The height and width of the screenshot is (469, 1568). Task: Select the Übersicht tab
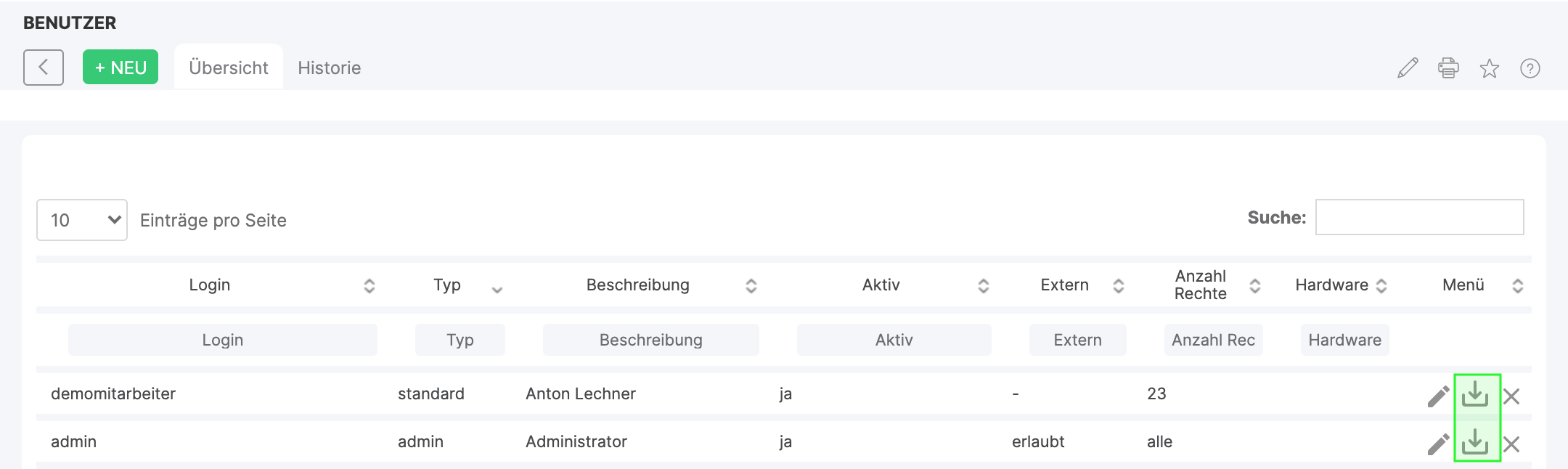pos(228,68)
